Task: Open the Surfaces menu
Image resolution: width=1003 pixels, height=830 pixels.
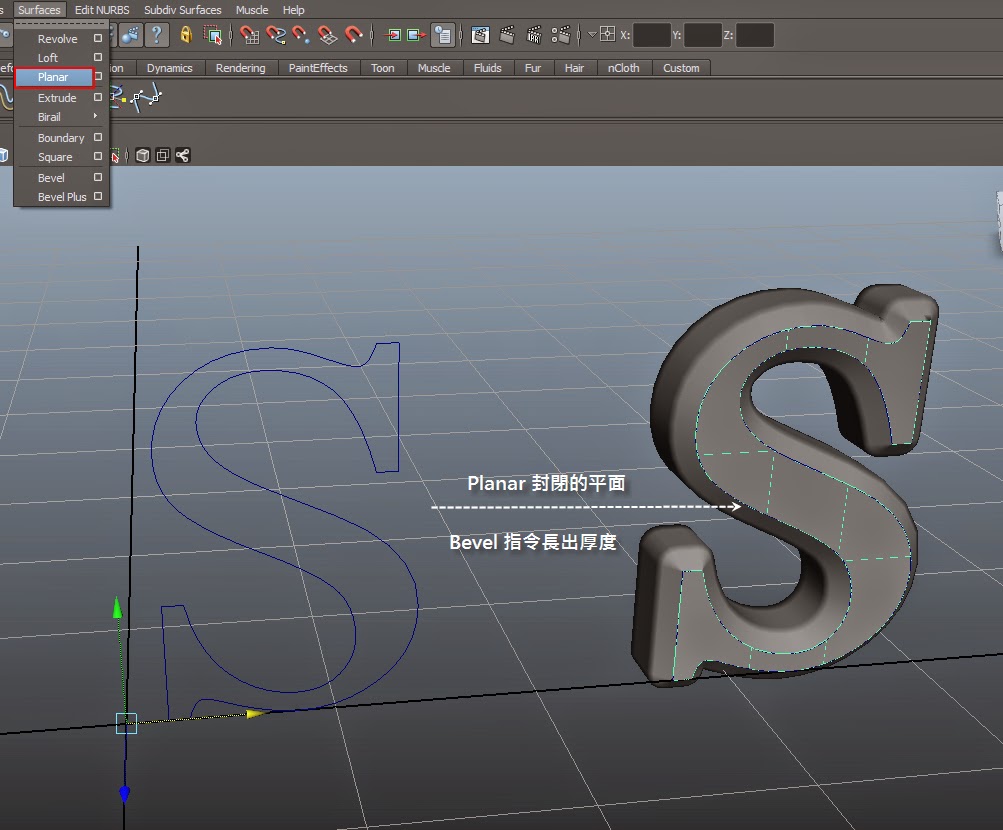Action: pyautogui.click(x=39, y=10)
